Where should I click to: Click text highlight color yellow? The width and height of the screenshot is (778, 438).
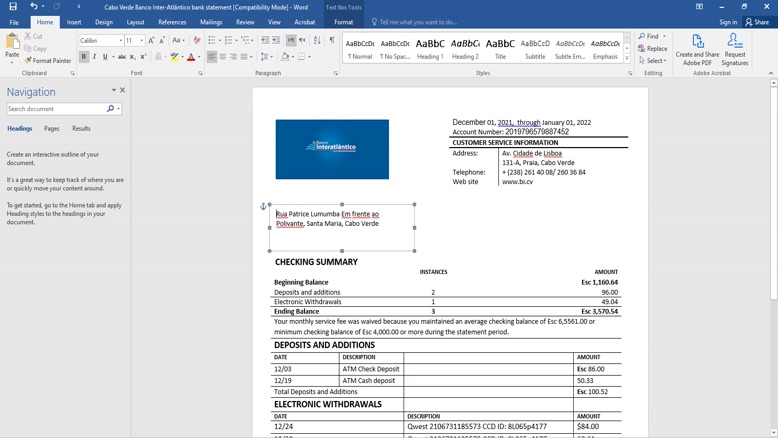[x=174, y=57]
